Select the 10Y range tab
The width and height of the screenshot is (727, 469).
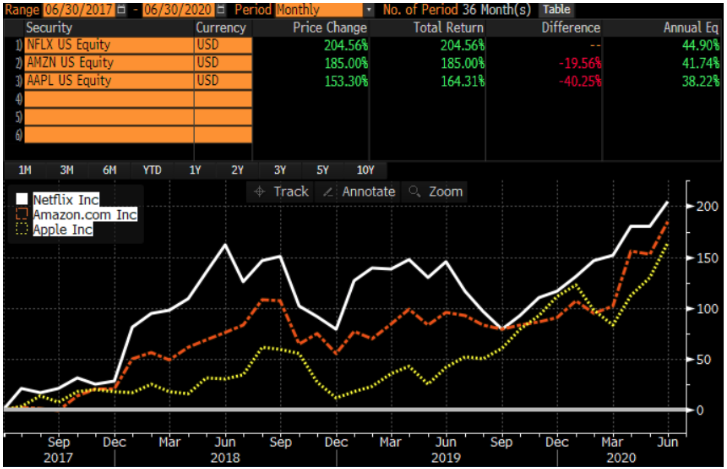[x=365, y=170]
